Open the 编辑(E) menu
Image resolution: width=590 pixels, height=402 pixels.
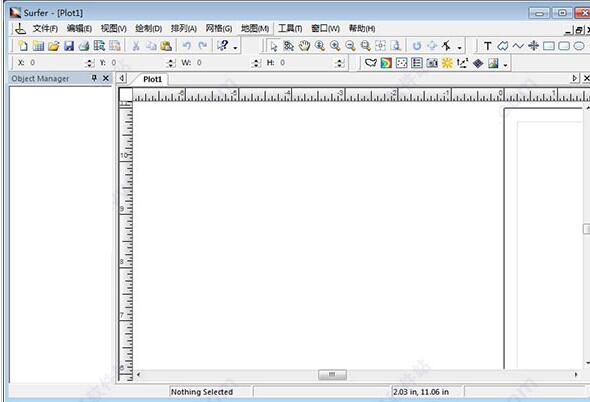click(79, 29)
